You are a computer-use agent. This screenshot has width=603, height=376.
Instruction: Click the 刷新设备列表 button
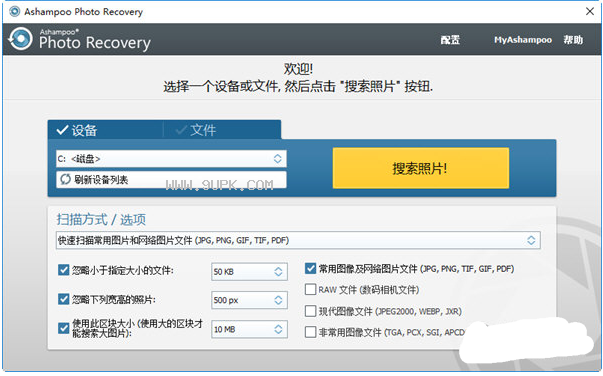click(x=171, y=179)
